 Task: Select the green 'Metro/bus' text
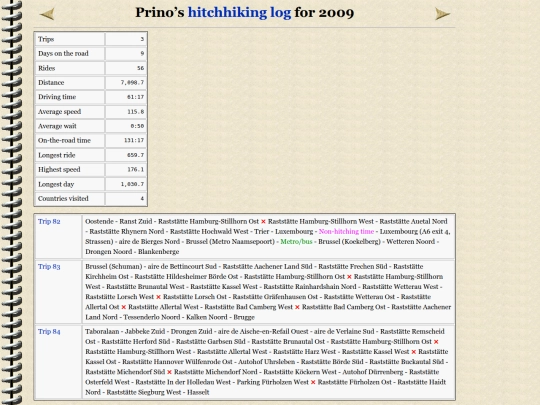point(296,242)
